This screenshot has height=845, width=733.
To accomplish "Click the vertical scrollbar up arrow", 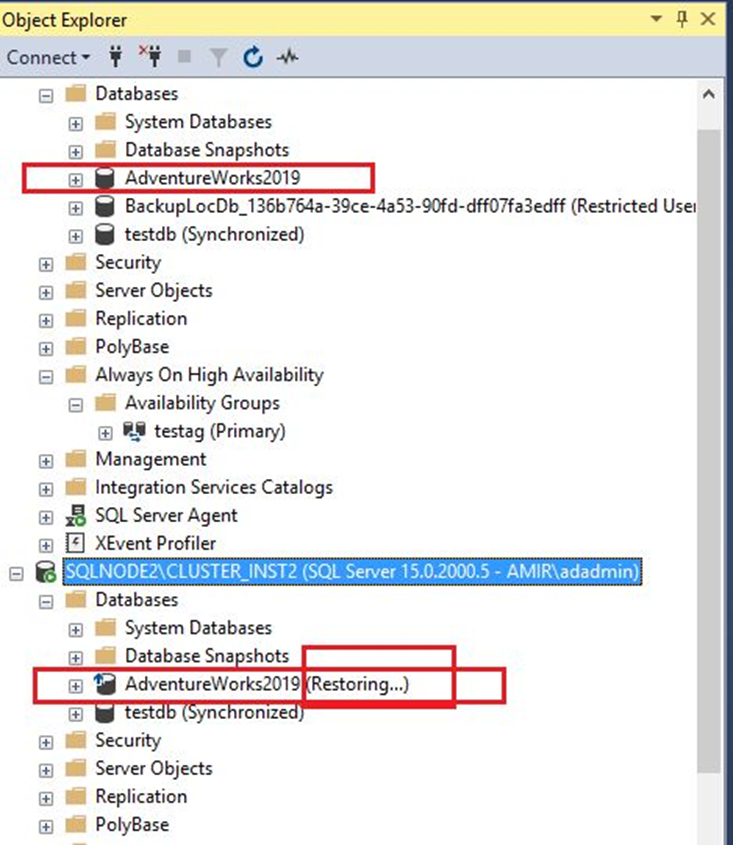I will (708, 94).
